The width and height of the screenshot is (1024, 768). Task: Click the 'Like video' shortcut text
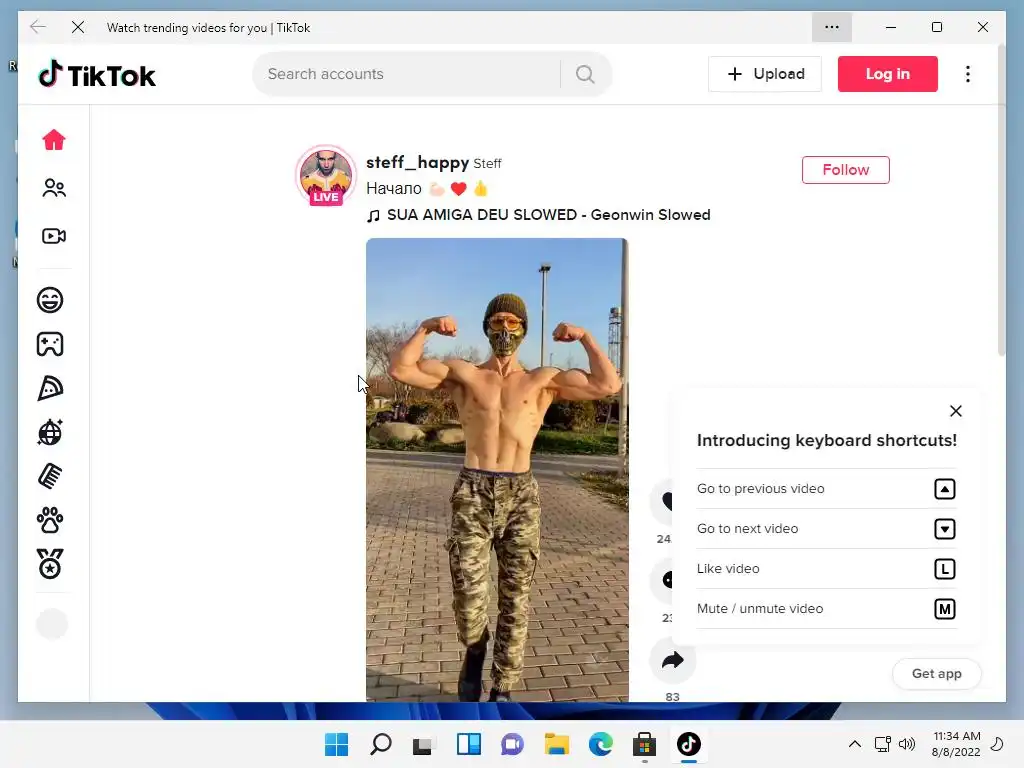point(728,569)
